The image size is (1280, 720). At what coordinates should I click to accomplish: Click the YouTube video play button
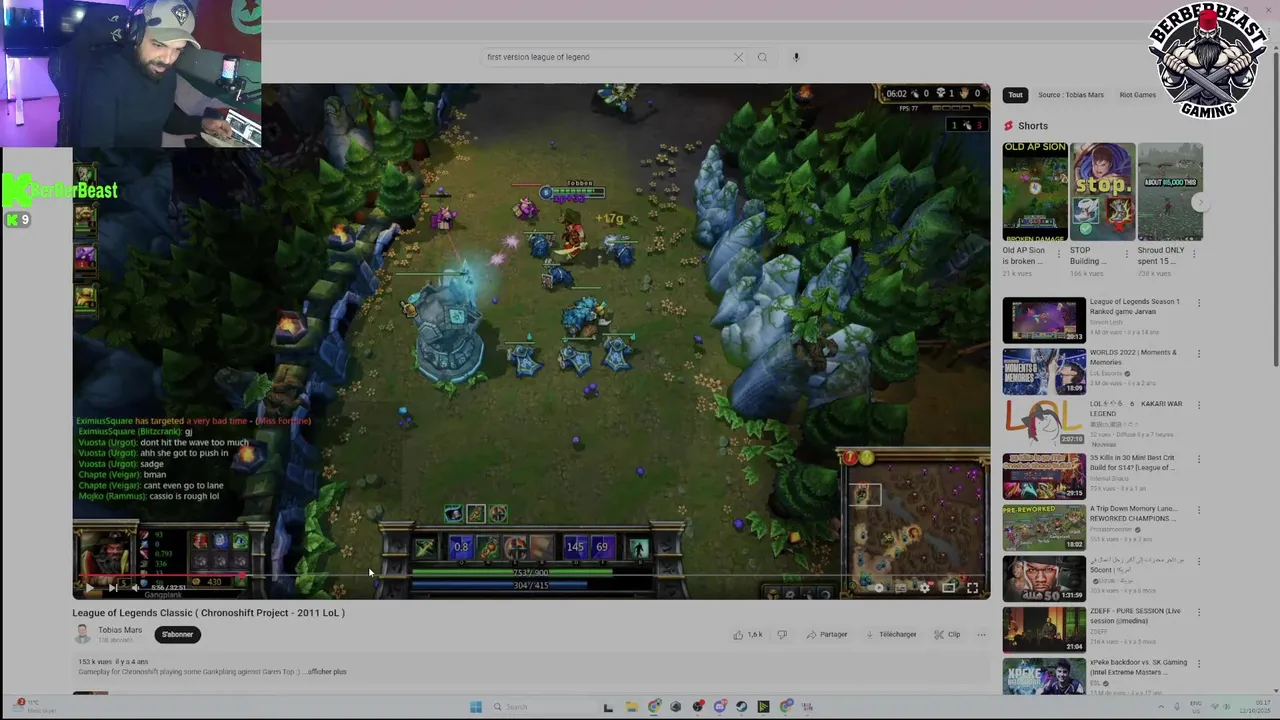(90, 588)
